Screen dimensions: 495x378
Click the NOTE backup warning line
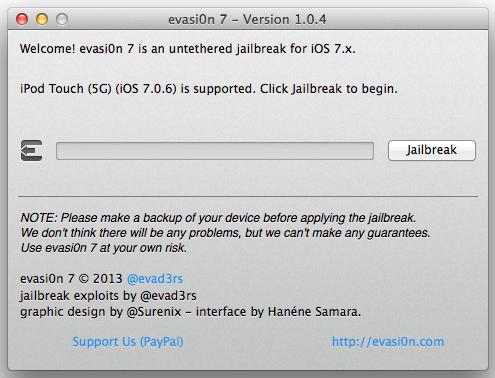click(x=218, y=218)
